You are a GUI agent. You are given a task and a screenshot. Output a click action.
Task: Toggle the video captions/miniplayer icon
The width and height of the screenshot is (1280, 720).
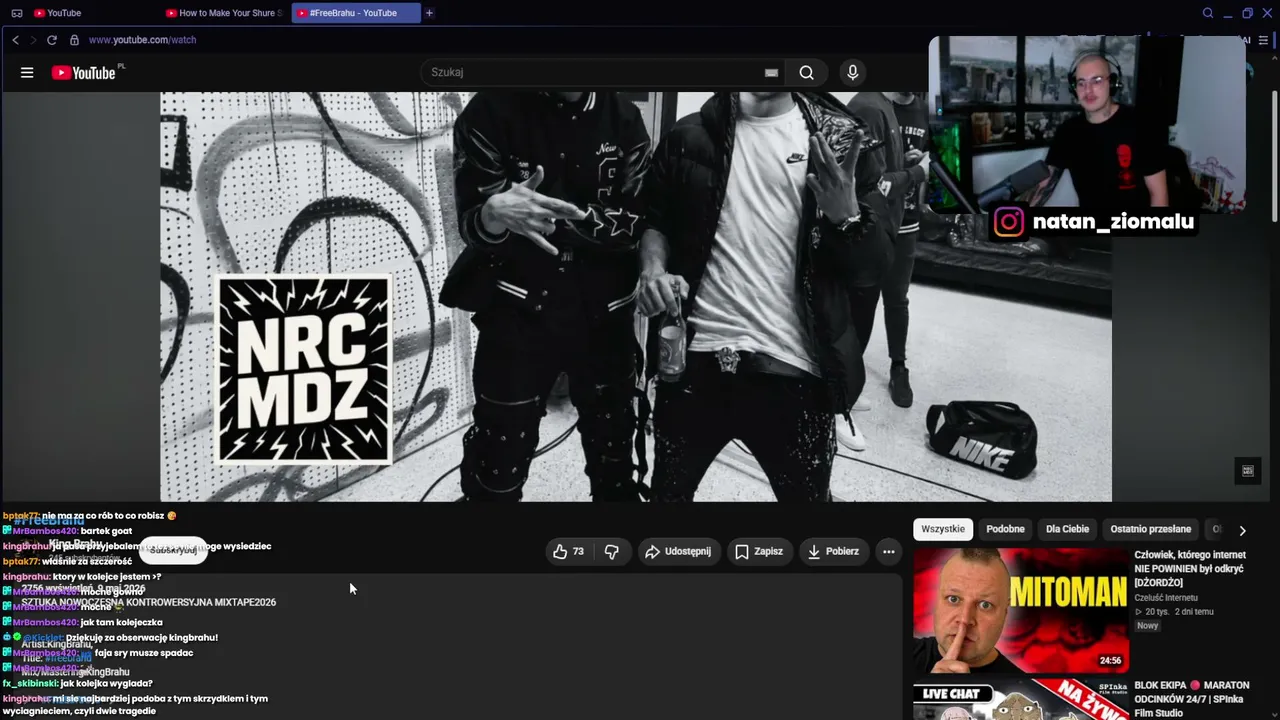[1247, 471]
